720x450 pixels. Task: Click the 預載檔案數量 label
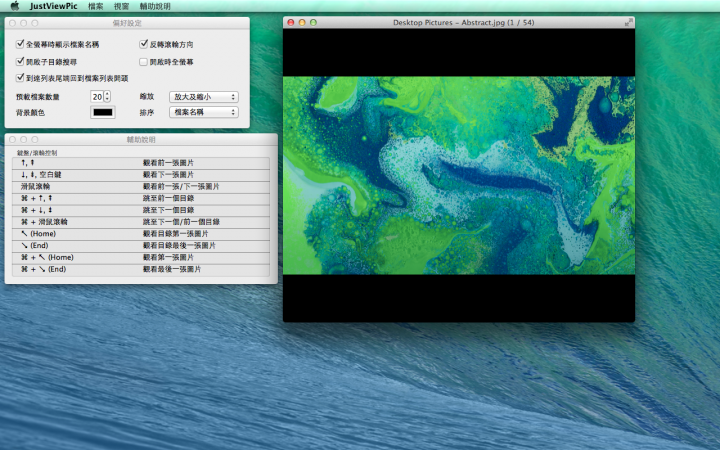click(x=38, y=97)
